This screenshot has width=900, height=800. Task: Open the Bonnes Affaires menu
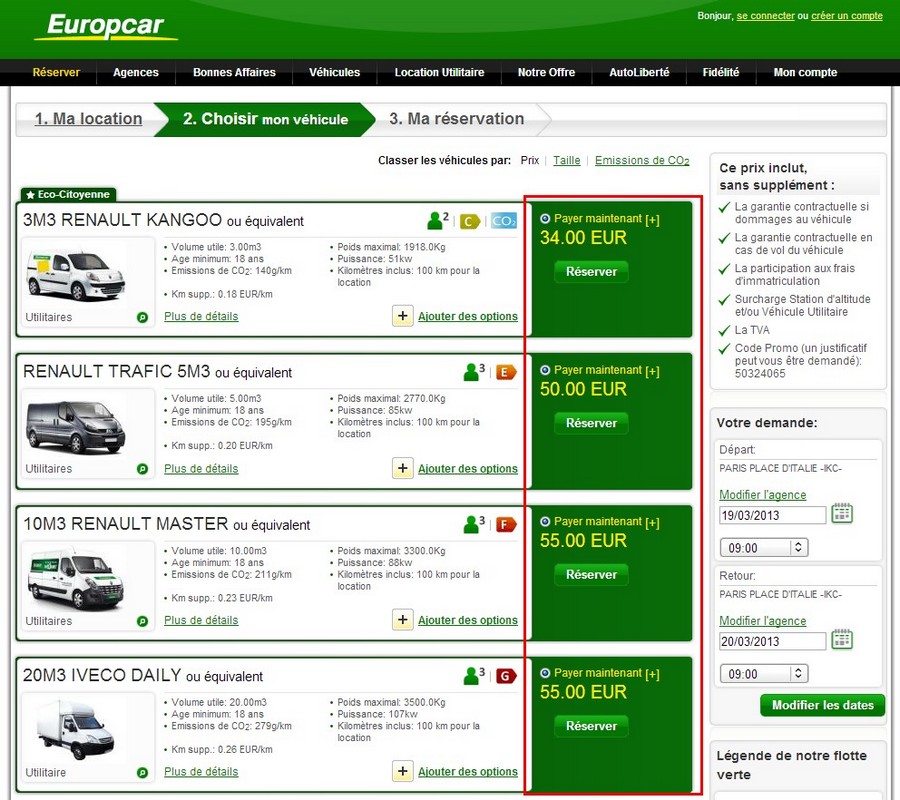click(234, 72)
